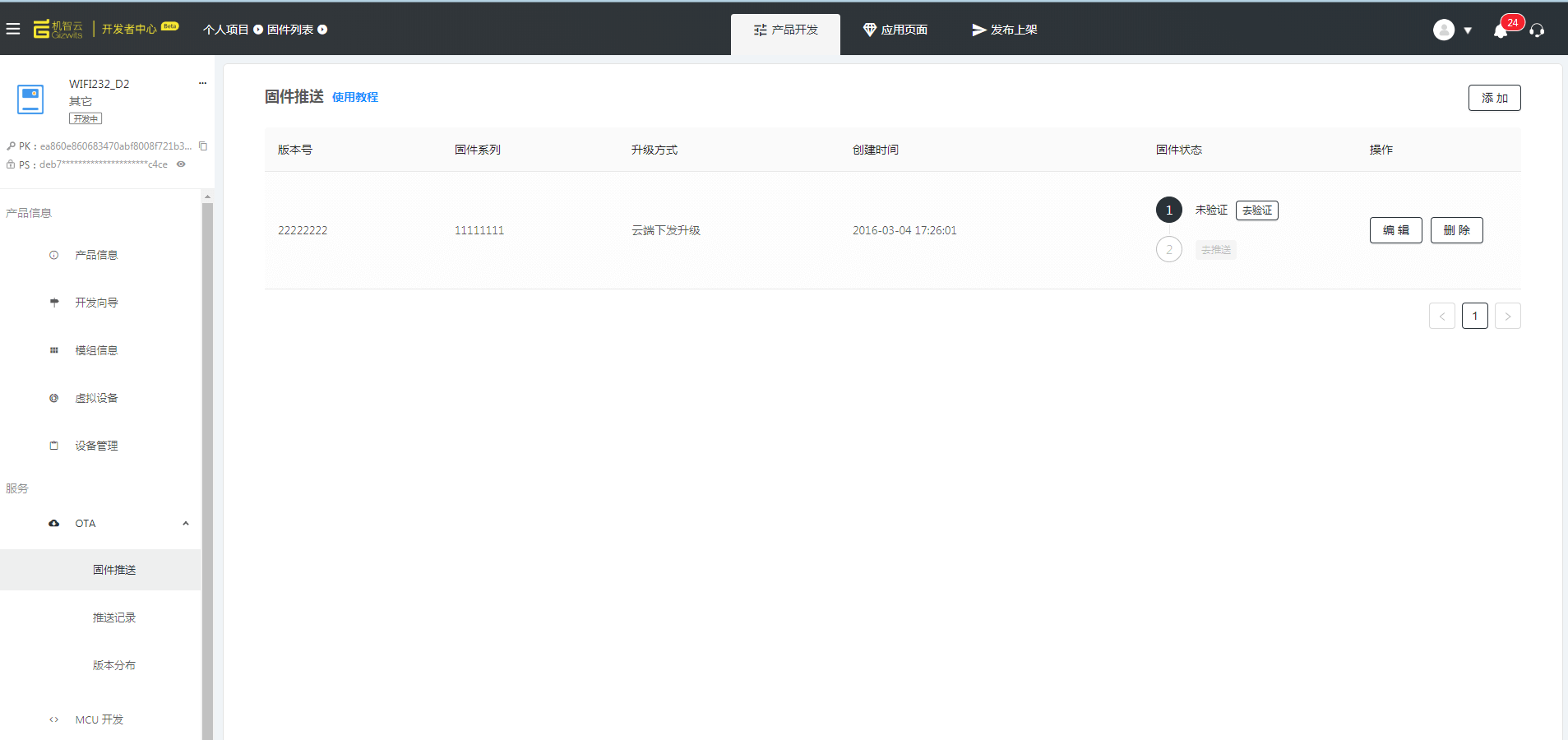The height and width of the screenshot is (740, 1568).
Task: Click step 1 status circle
Action: click(x=1169, y=210)
